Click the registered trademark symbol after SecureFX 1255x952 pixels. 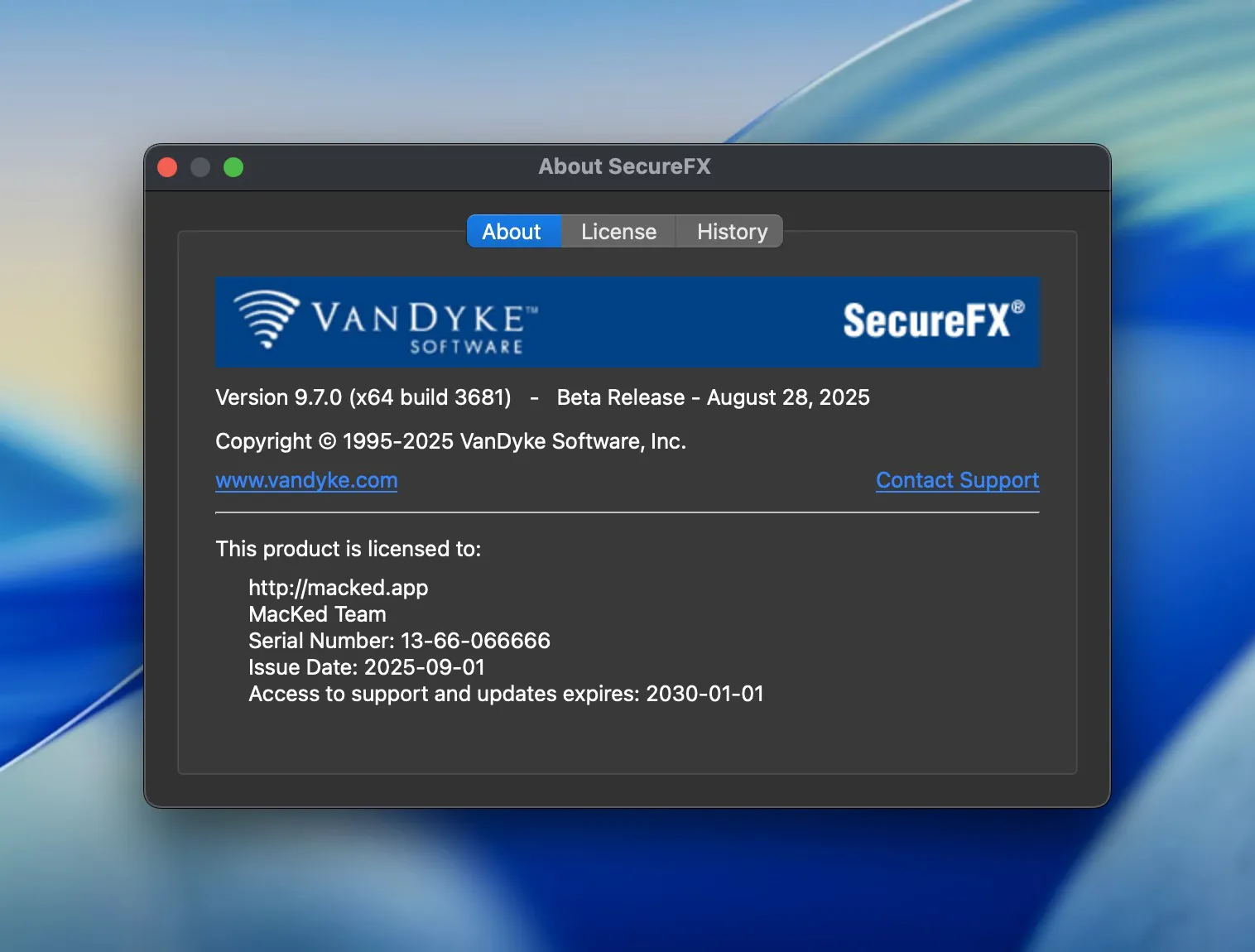[1020, 305]
